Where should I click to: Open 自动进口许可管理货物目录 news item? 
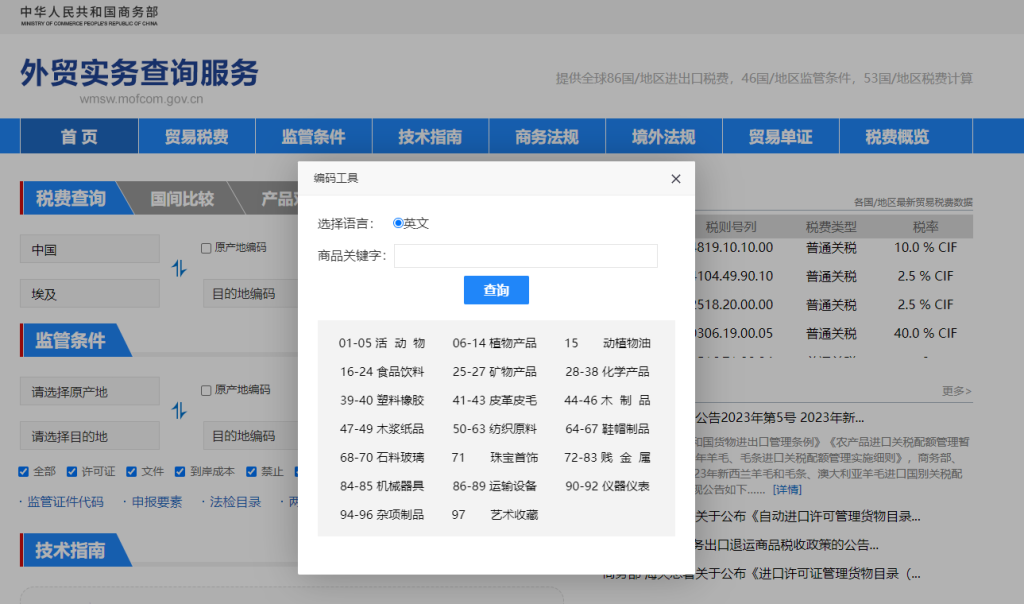(808, 517)
